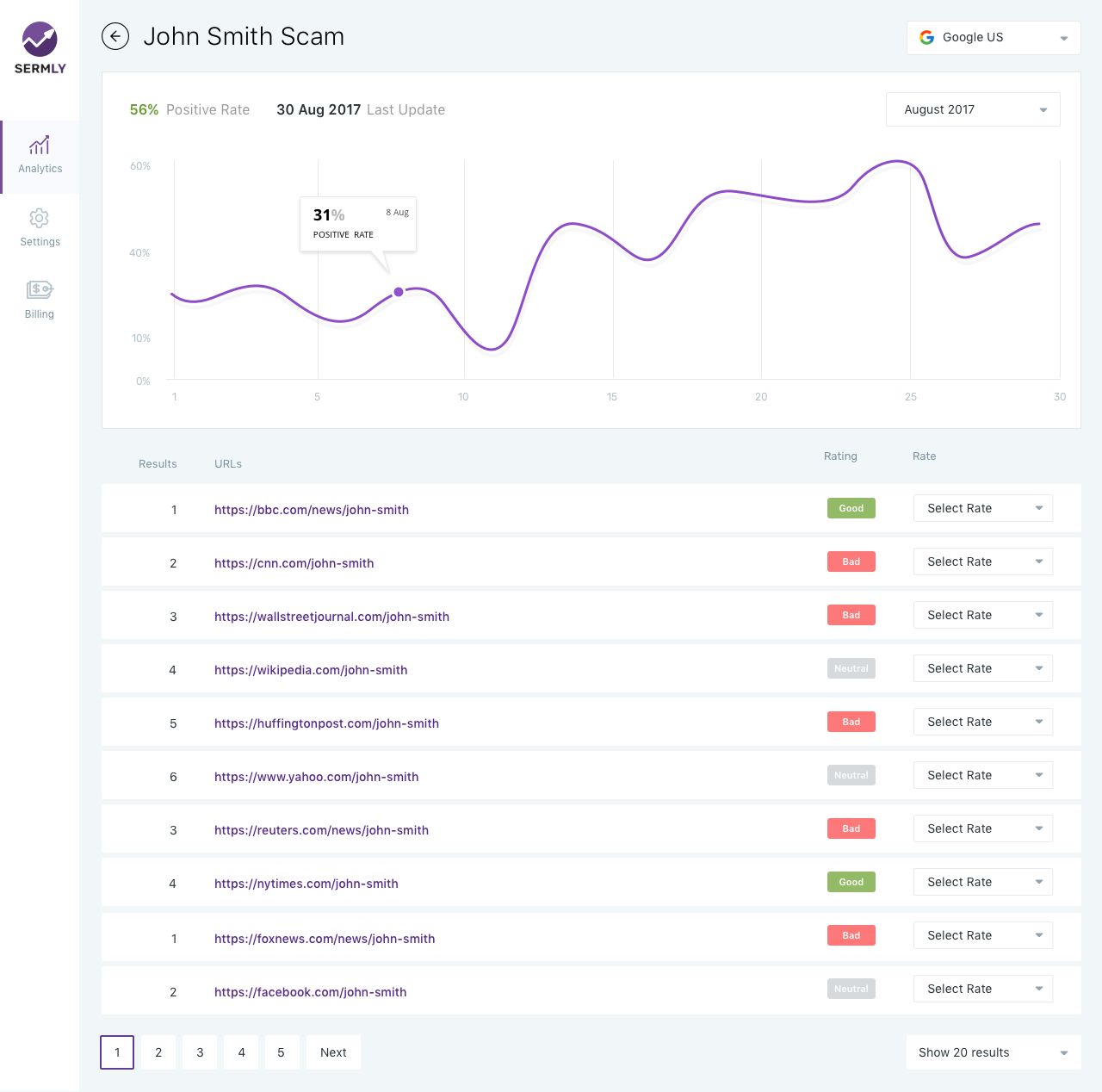This screenshot has height=1092, width=1102.
Task: Open the reuters.com/news/john-smith link
Action: tap(321, 830)
